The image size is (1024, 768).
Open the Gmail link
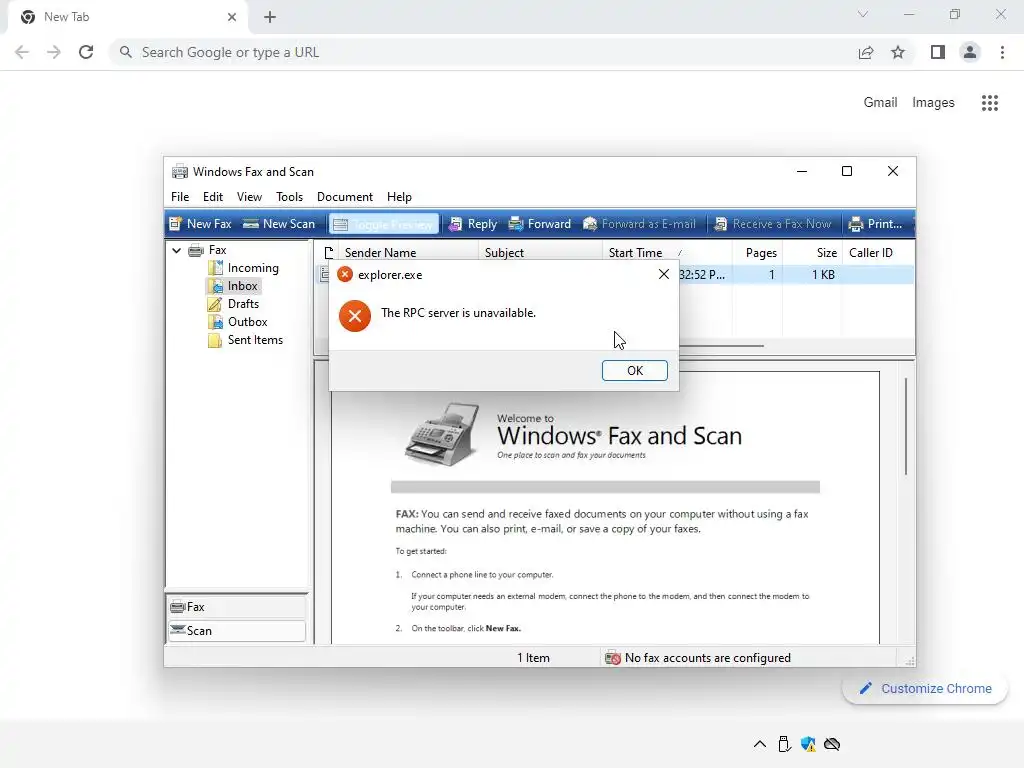(880, 103)
